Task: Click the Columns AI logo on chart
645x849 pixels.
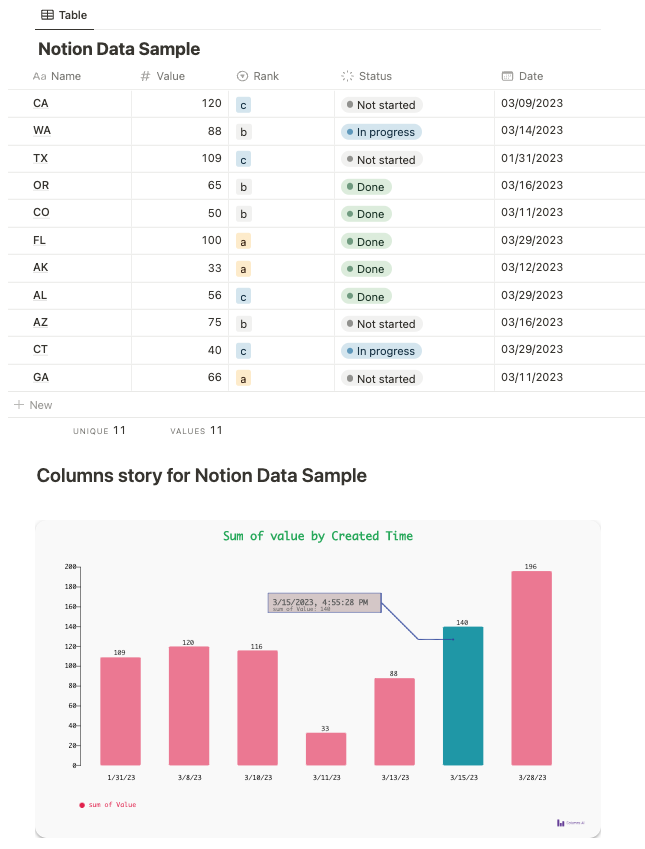Action: [x=571, y=823]
